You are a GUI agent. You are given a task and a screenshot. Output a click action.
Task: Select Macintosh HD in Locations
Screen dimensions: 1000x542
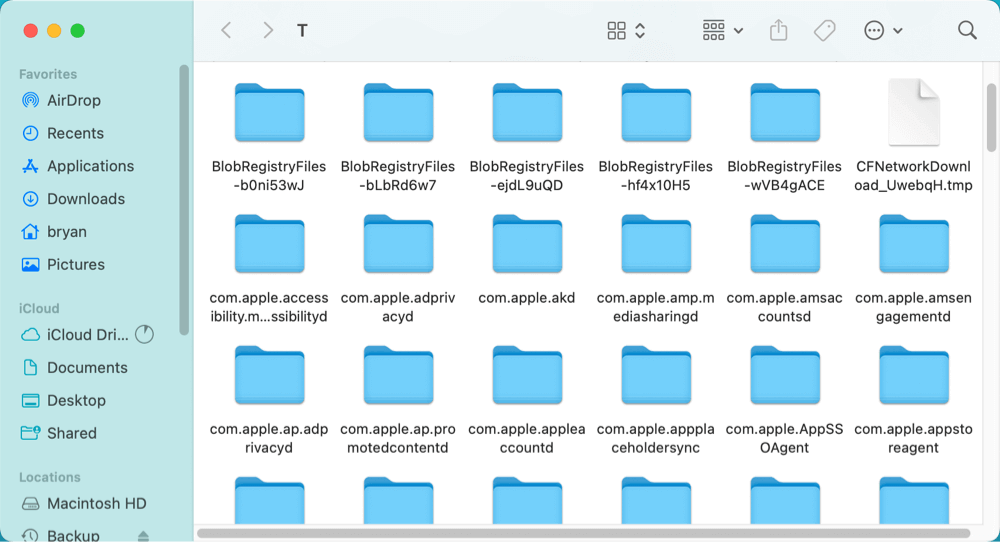click(x=96, y=504)
